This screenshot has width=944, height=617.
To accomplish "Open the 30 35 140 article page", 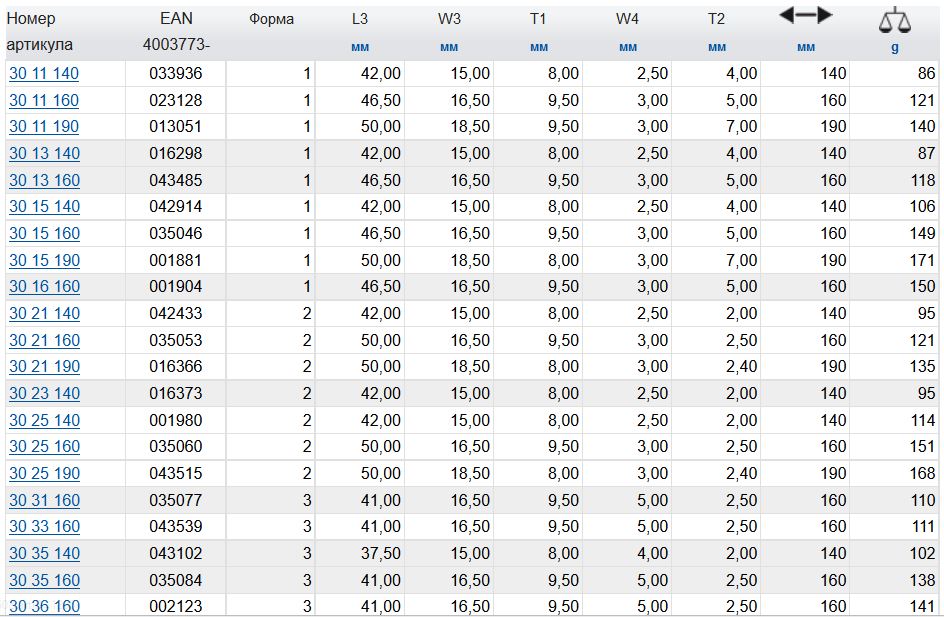I will click(44, 554).
